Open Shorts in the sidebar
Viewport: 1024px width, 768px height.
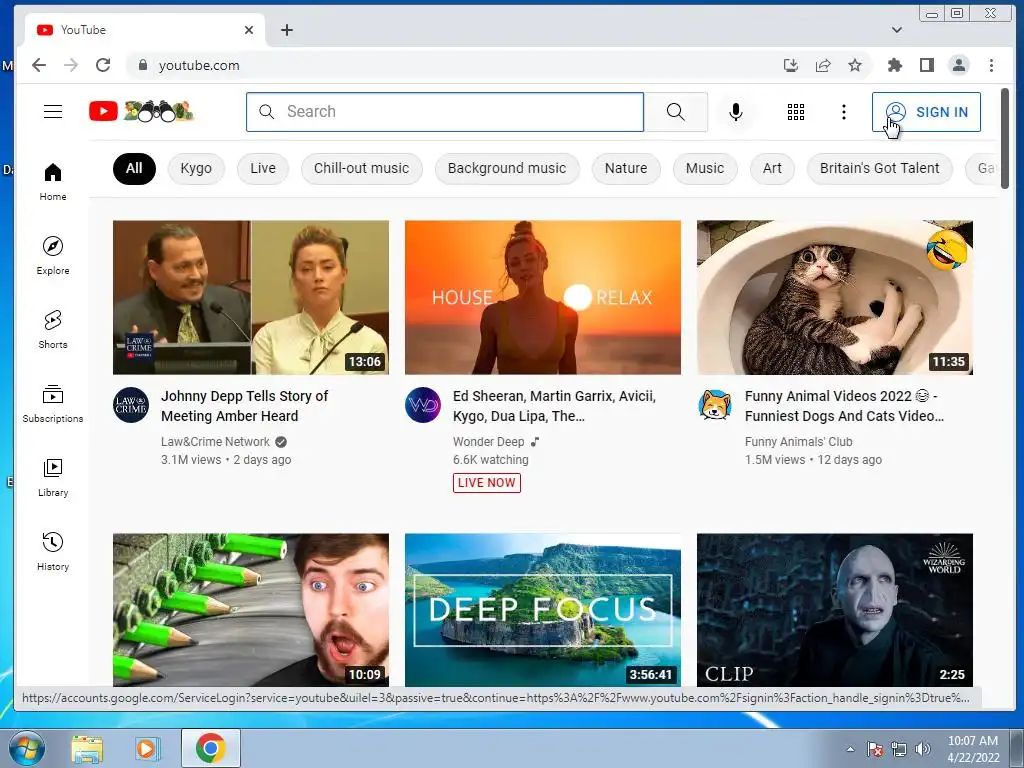point(53,329)
